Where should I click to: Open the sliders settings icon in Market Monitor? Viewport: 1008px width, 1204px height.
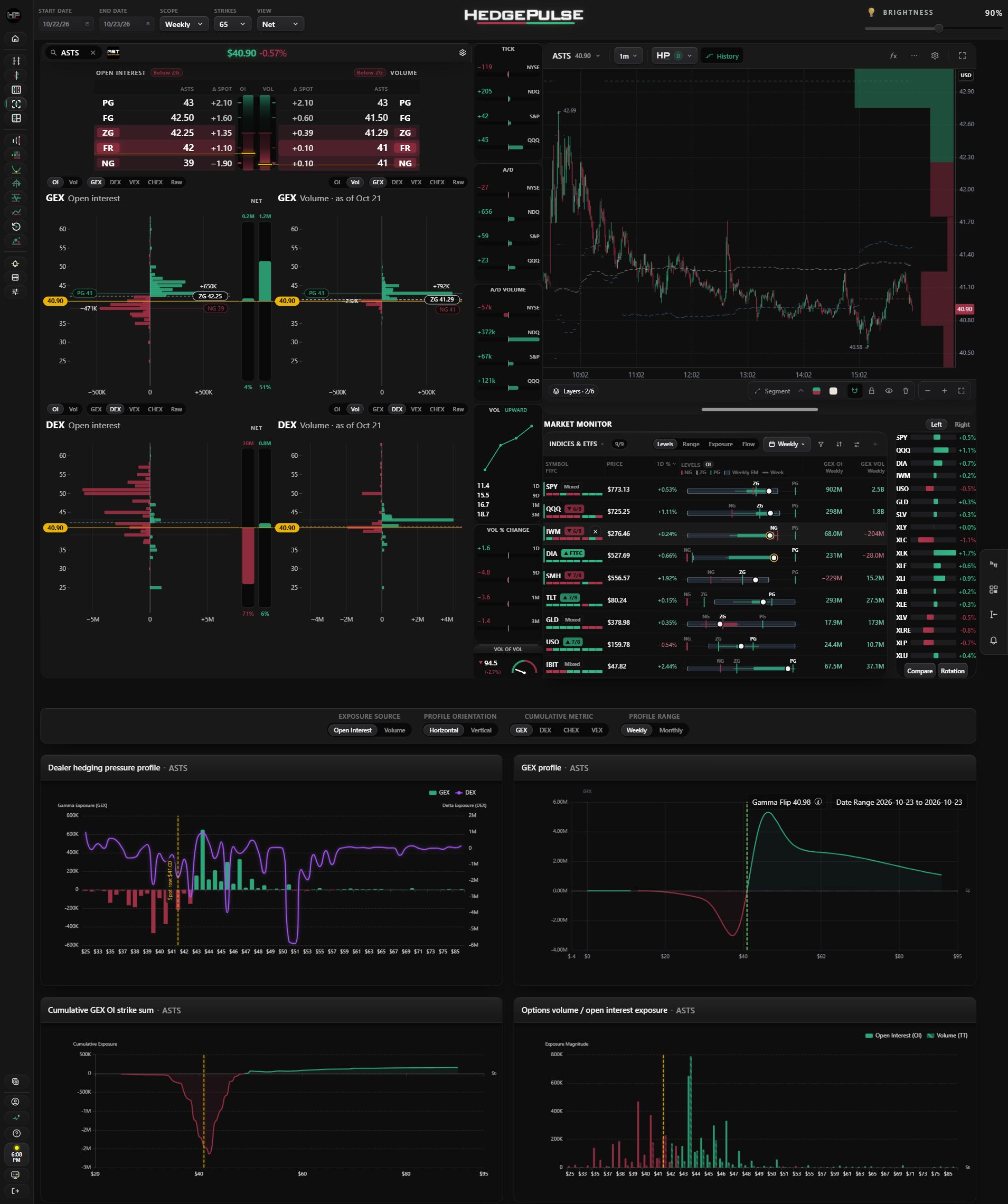pos(856,444)
